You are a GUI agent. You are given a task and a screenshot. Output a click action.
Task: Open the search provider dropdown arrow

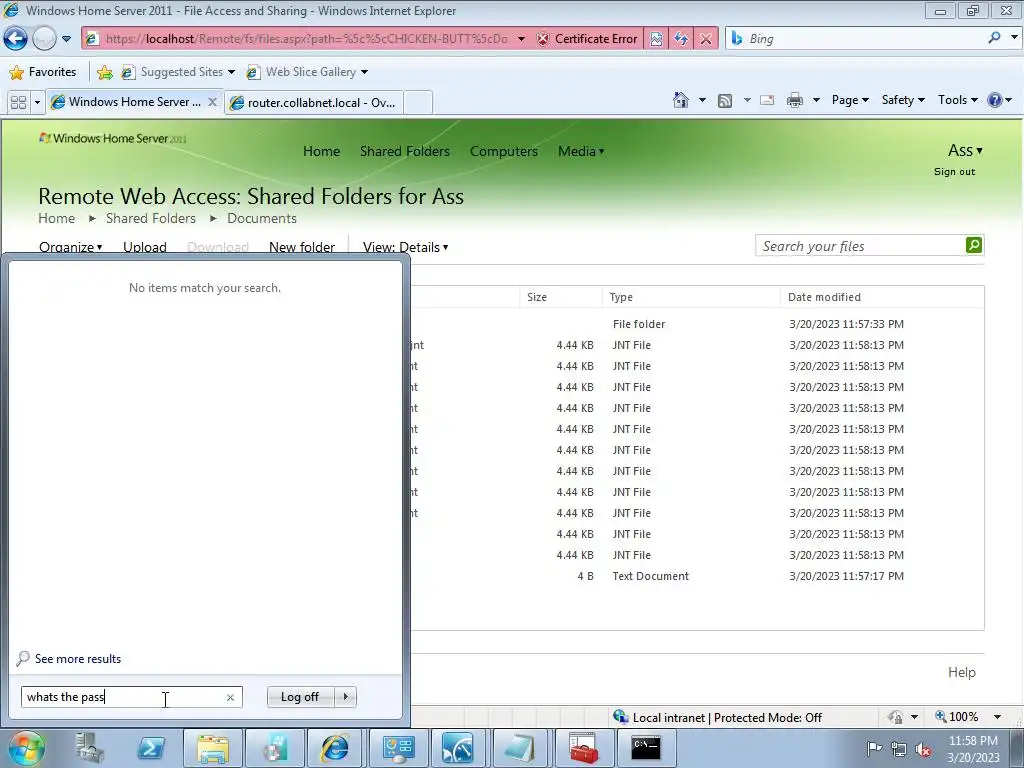(x=1014, y=38)
